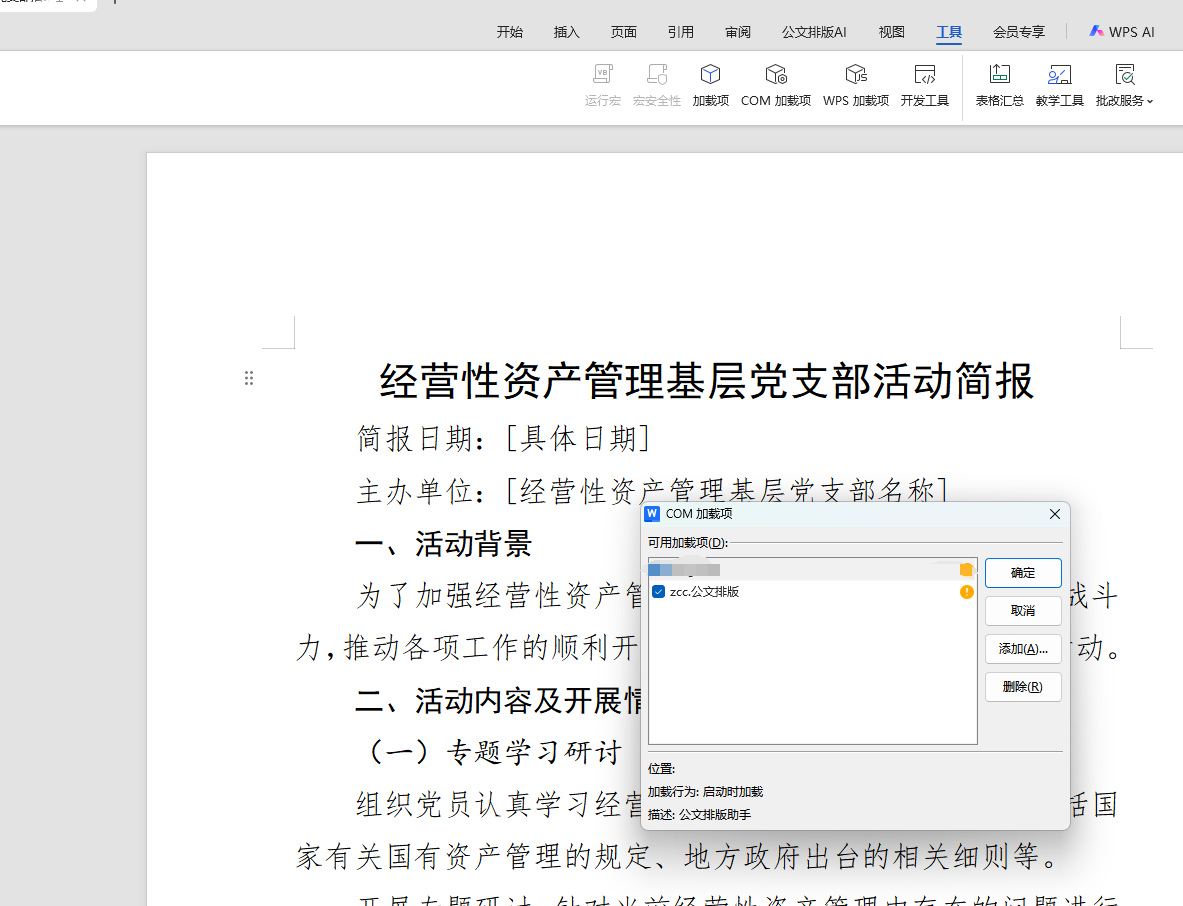Viewport: 1183px width, 906px height.
Task: Go to the 页面 tab
Action: coord(624,32)
